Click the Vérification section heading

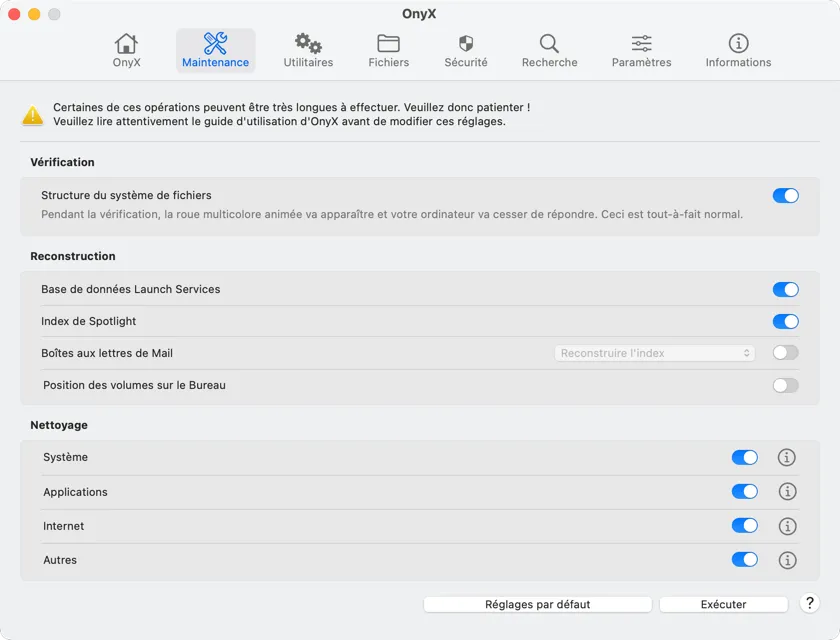coord(62,162)
